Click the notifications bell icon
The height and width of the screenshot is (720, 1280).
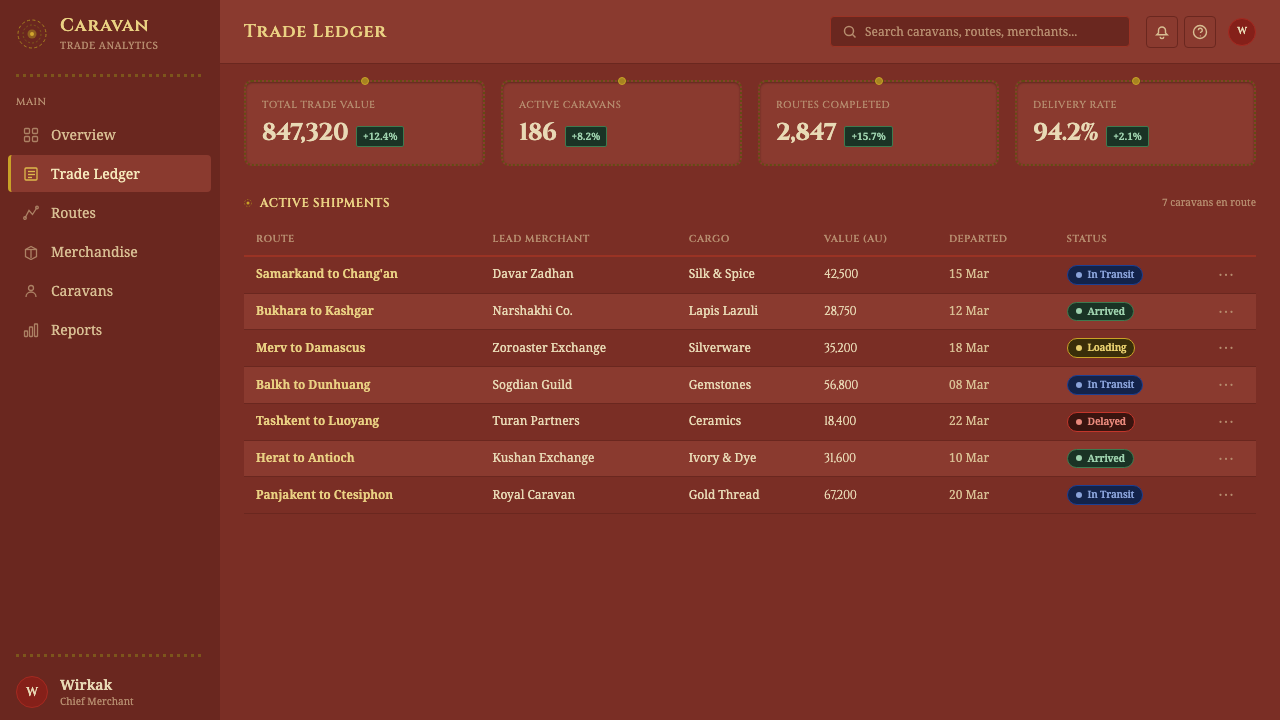[x=1162, y=32]
